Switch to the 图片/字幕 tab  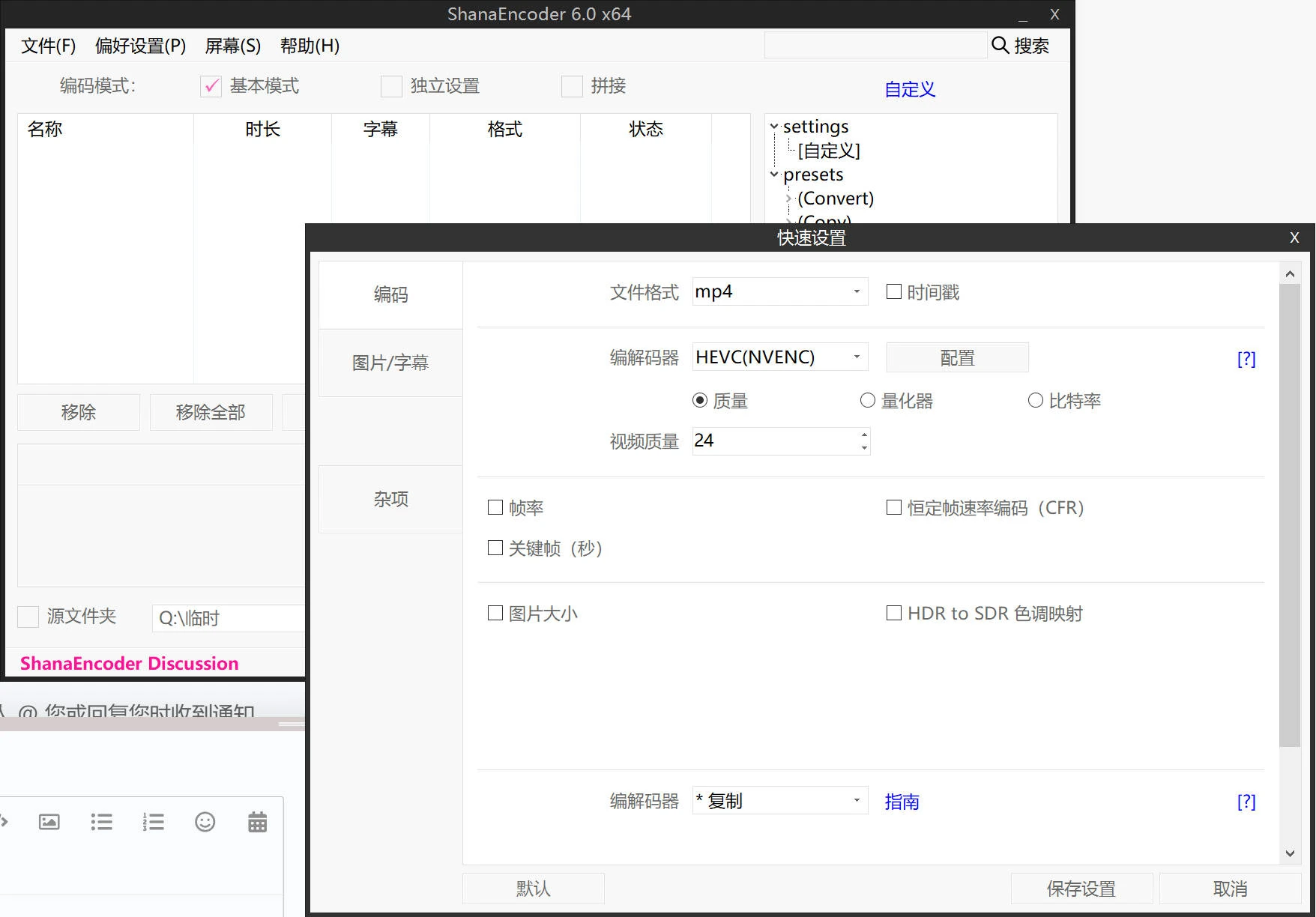point(390,363)
